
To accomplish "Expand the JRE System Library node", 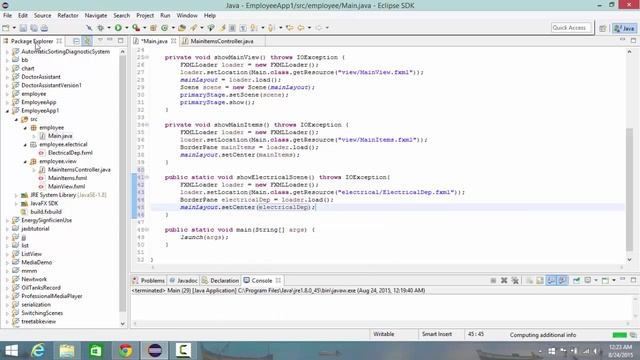I will (x=16, y=196).
